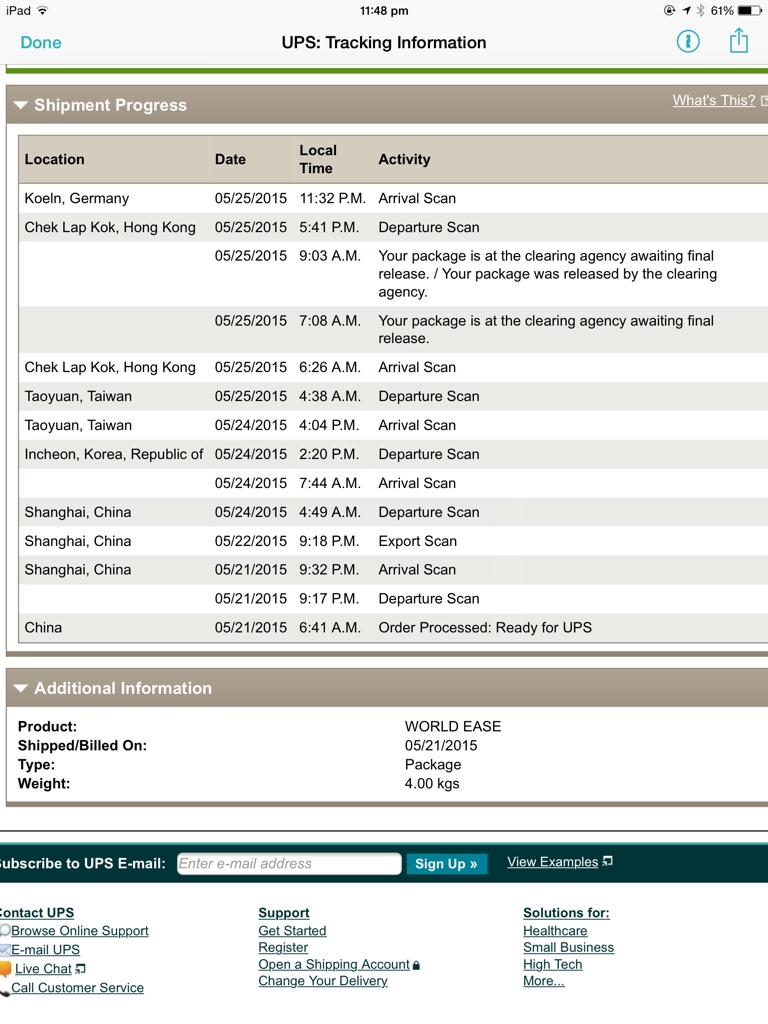768x1024 pixels.
Task: Select the 6:26 A.M. Arrival Scan text
Action: coord(417,367)
